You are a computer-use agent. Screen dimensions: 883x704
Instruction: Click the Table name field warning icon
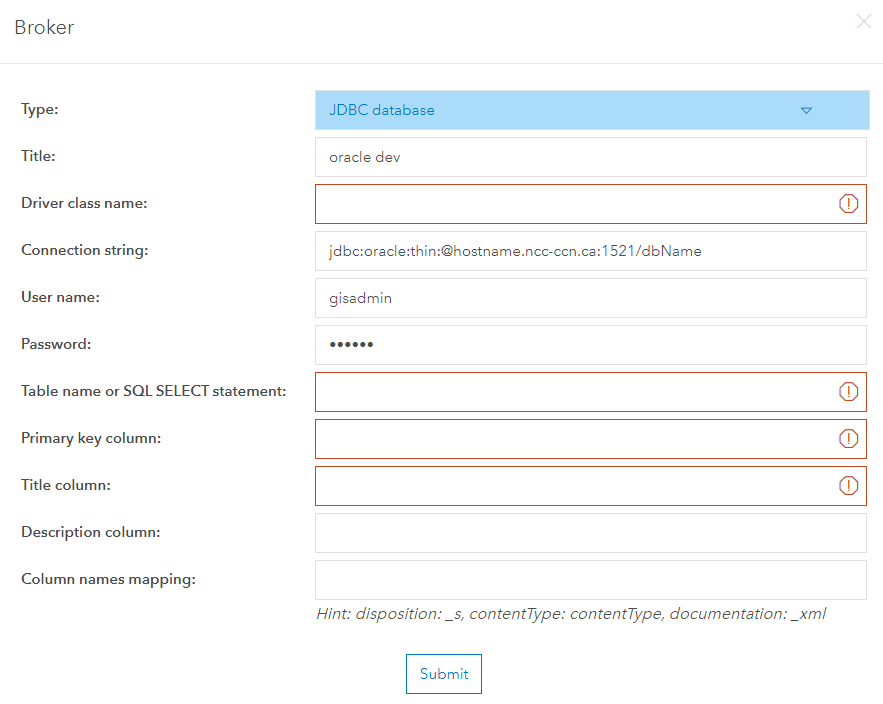848,392
